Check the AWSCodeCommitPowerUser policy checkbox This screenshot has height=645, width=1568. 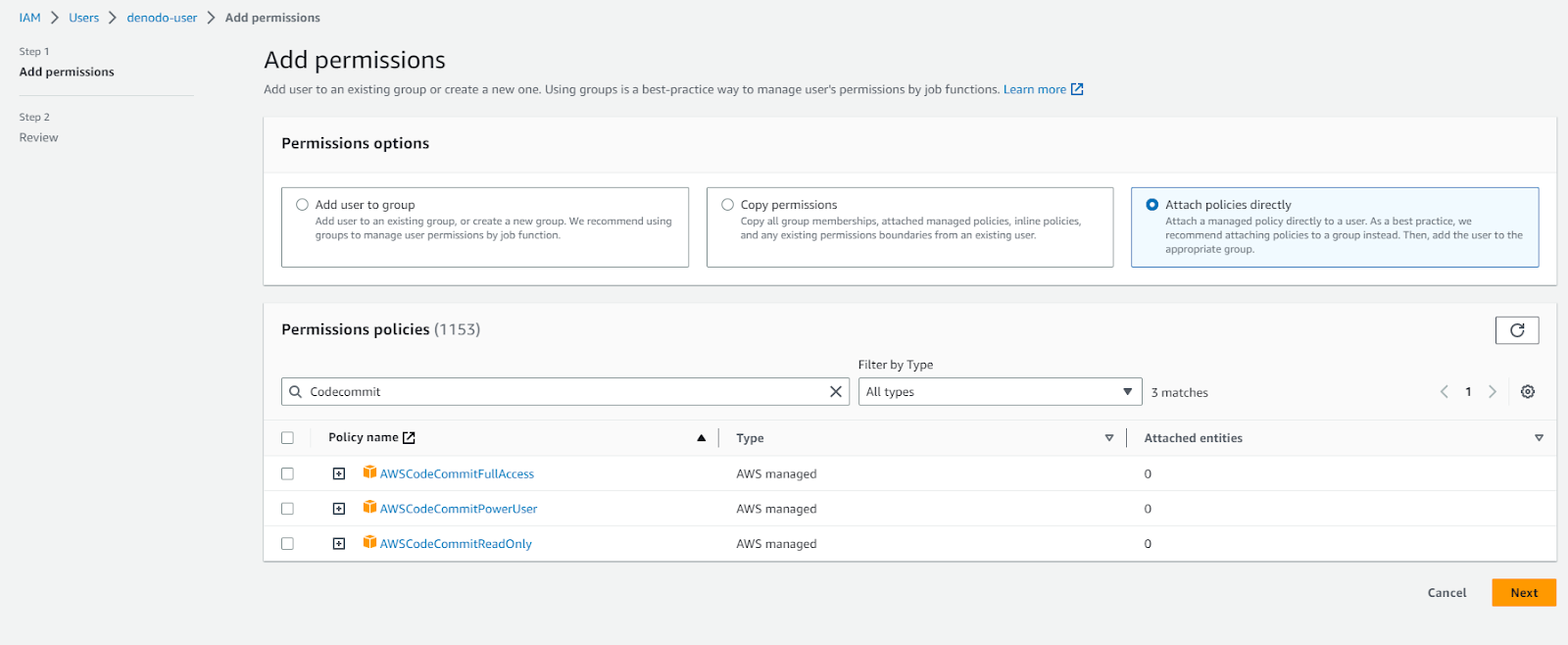287,509
